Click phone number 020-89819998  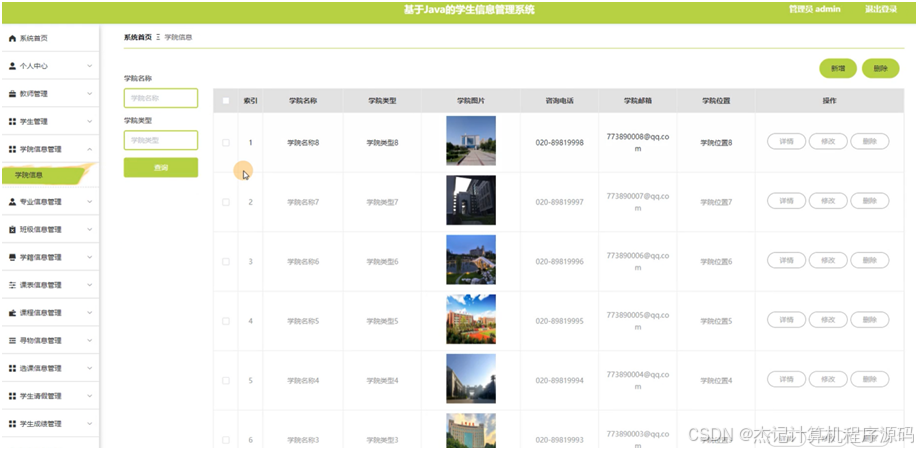[559, 143]
